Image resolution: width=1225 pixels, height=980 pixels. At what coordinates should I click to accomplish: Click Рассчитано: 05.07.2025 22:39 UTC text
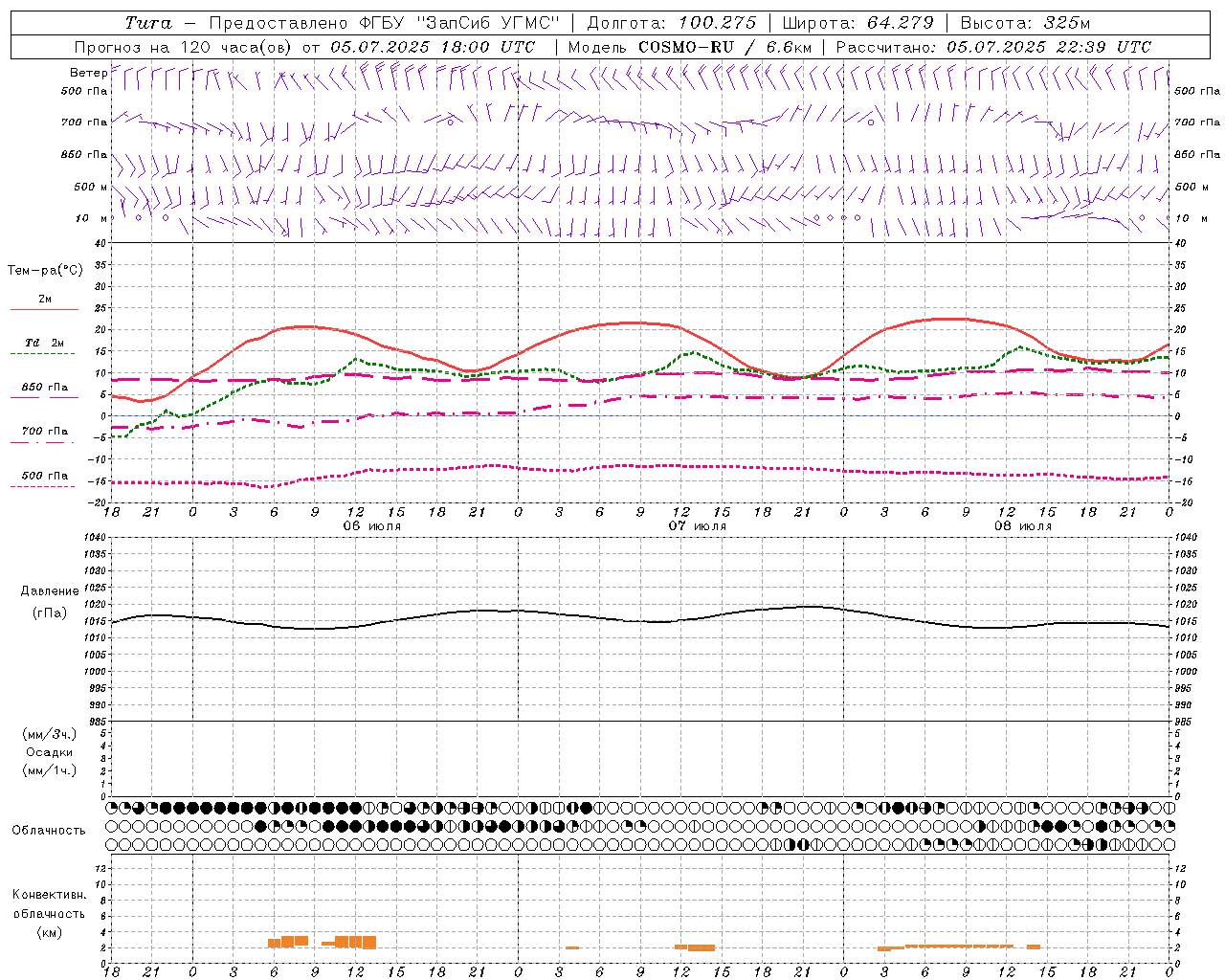(993, 47)
